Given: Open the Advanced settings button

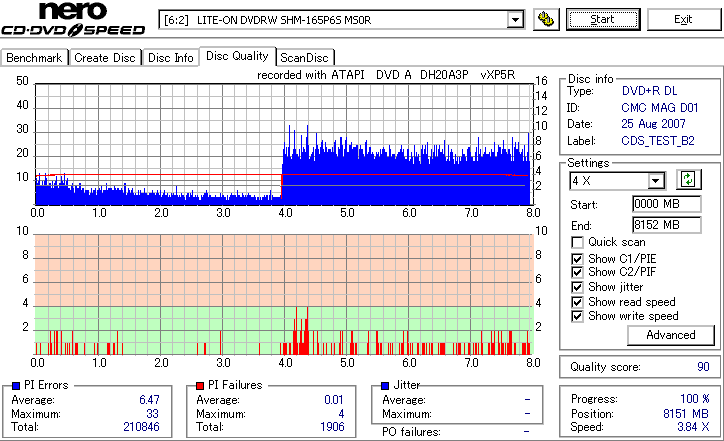Looking at the screenshot, I should coord(670,335).
